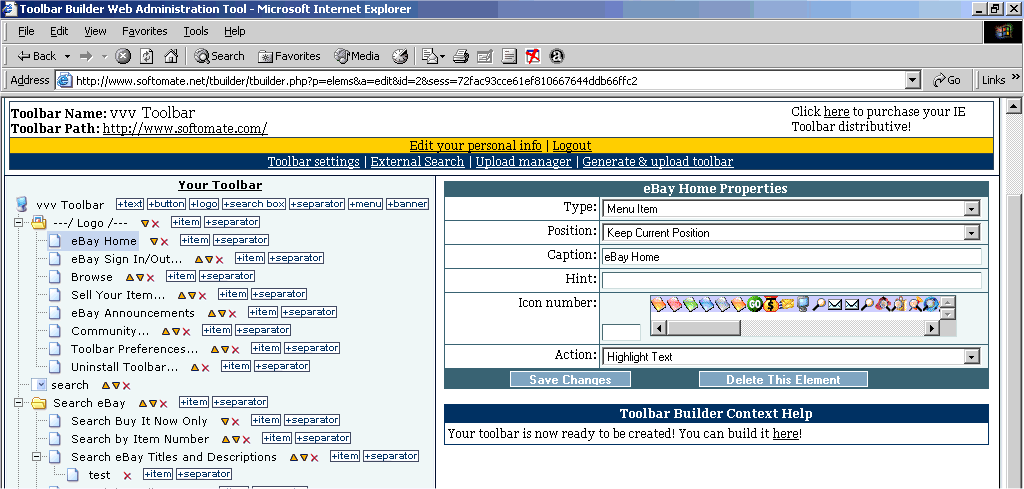
Task: Open the Back button history dropdown arrow
Action: (x=67, y=56)
